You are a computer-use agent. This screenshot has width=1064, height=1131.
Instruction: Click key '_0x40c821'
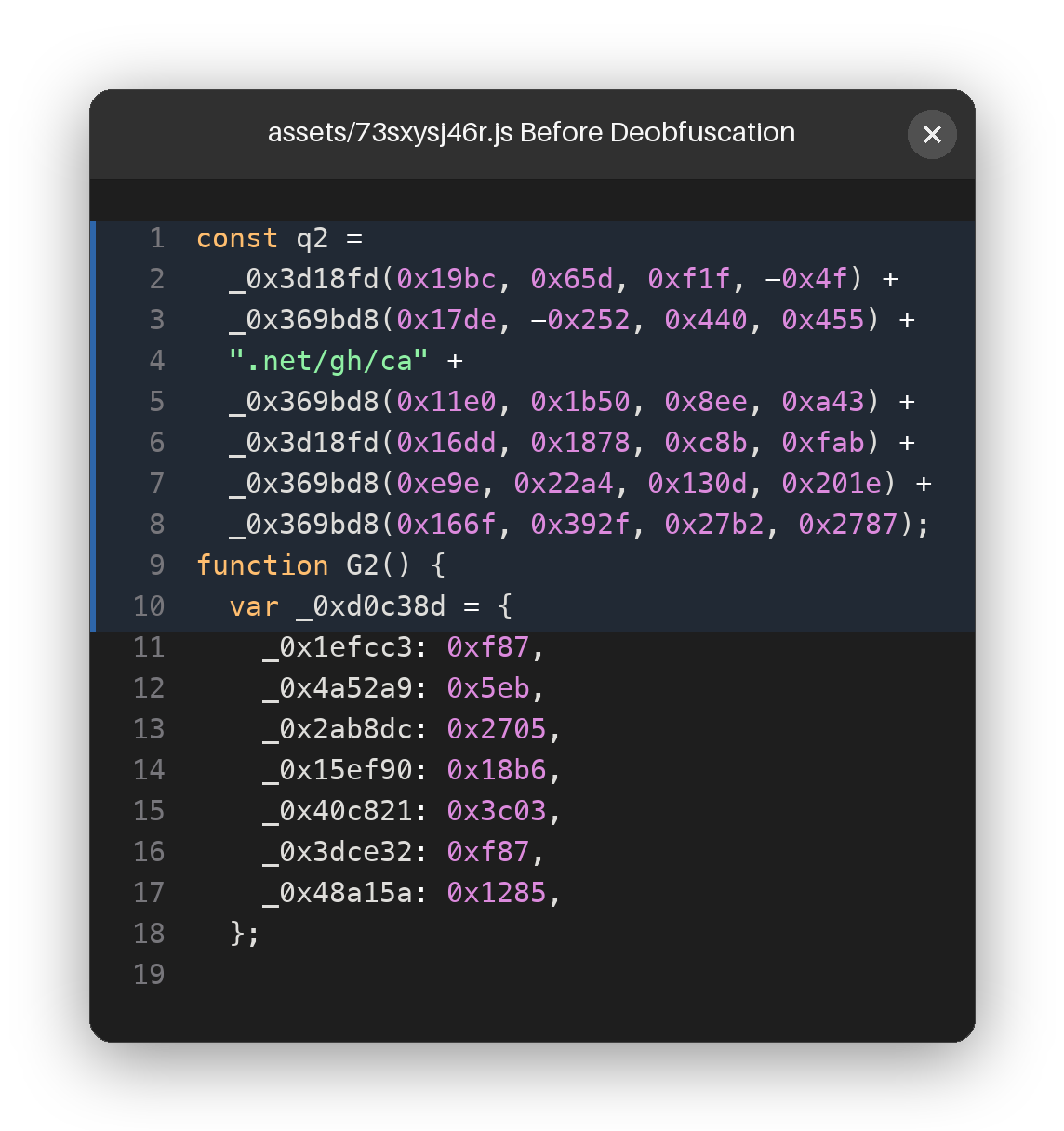point(338,811)
